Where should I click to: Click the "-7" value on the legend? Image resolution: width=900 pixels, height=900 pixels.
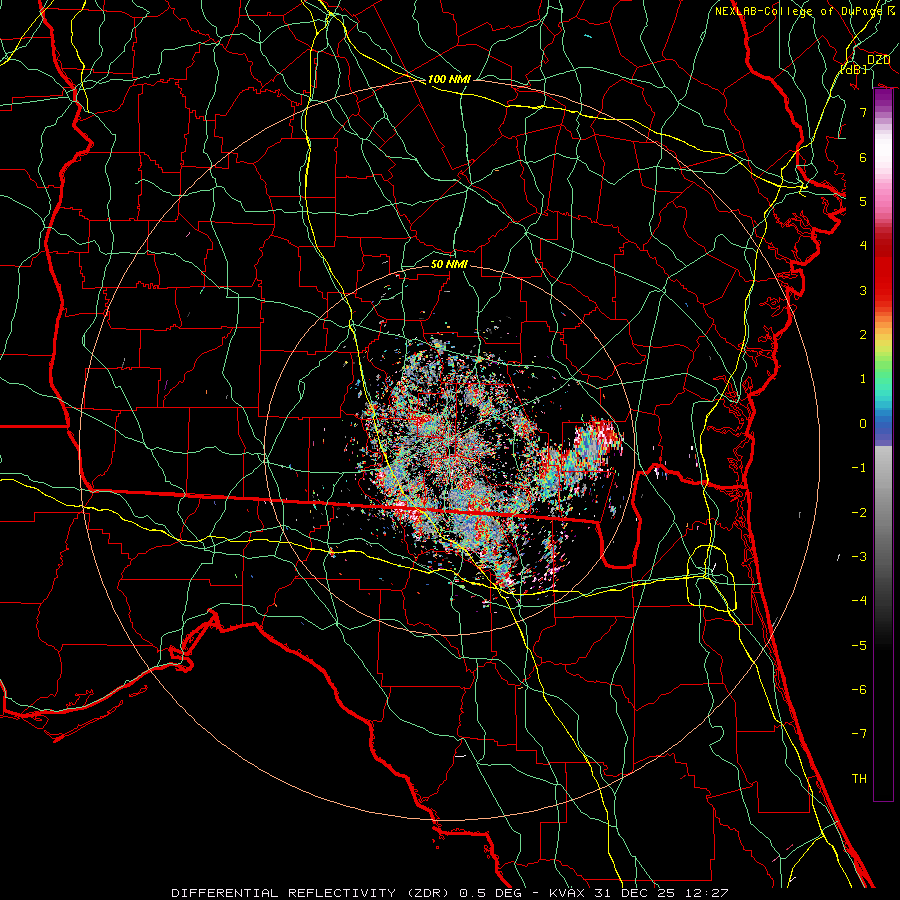click(x=859, y=734)
